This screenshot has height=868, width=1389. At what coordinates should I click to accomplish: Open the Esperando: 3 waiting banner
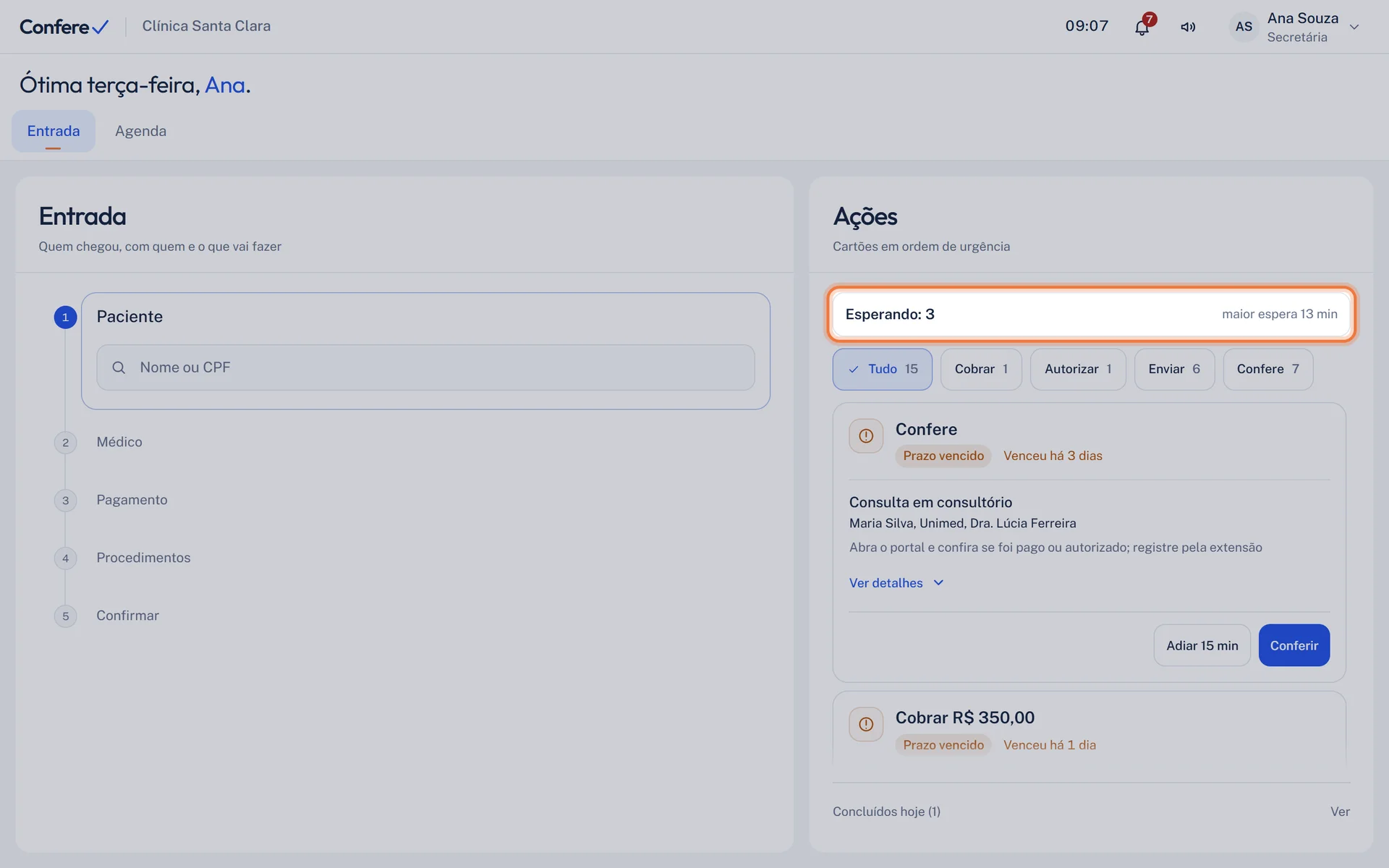pyautogui.click(x=1091, y=314)
